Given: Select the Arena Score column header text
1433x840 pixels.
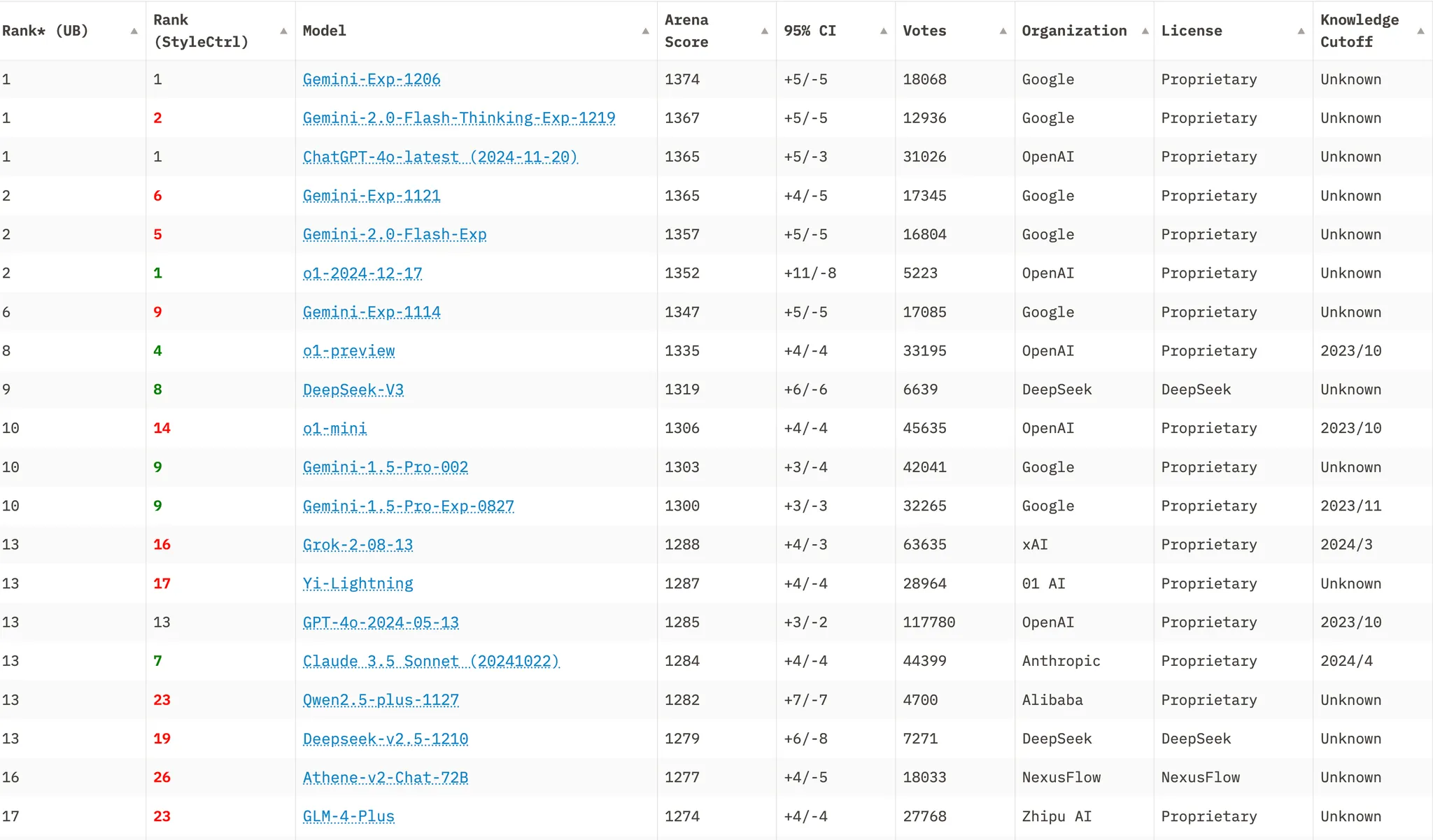Looking at the screenshot, I should [686, 31].
